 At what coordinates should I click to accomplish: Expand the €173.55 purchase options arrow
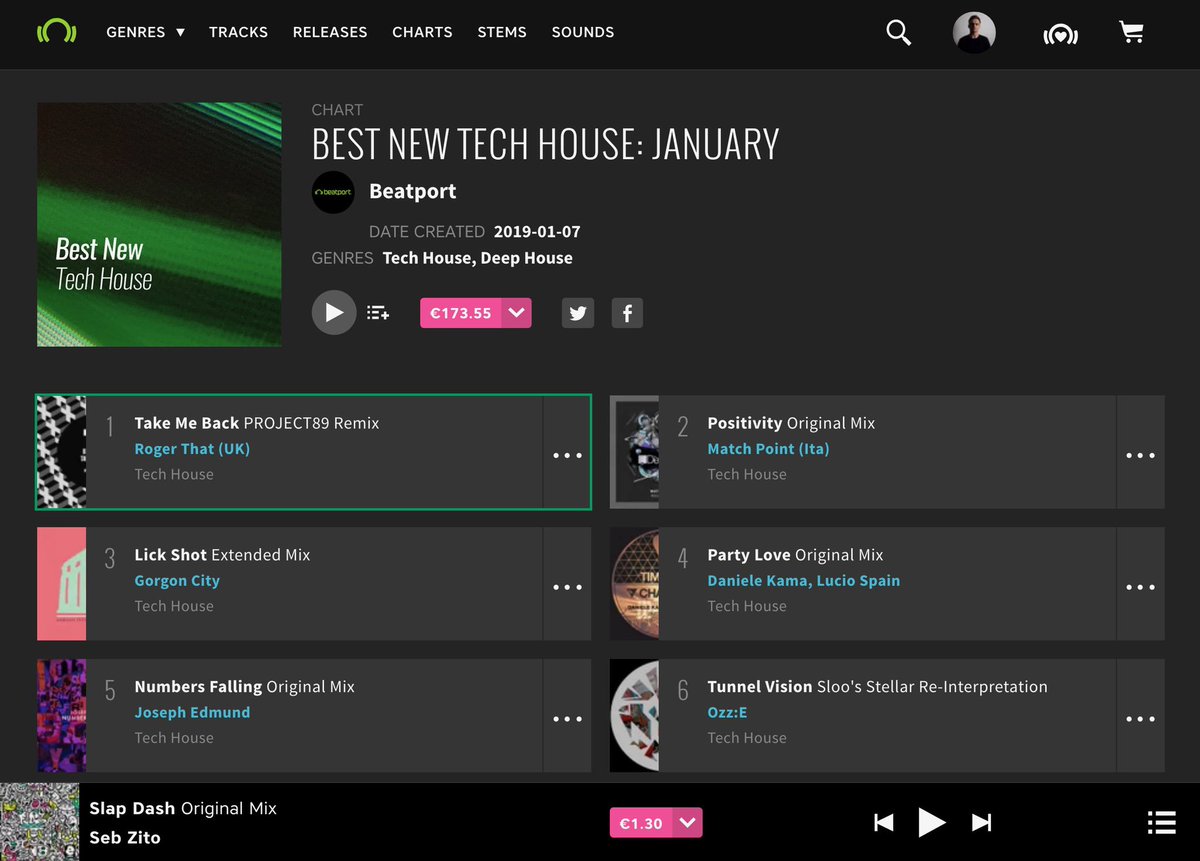click(x=516, y=313)
